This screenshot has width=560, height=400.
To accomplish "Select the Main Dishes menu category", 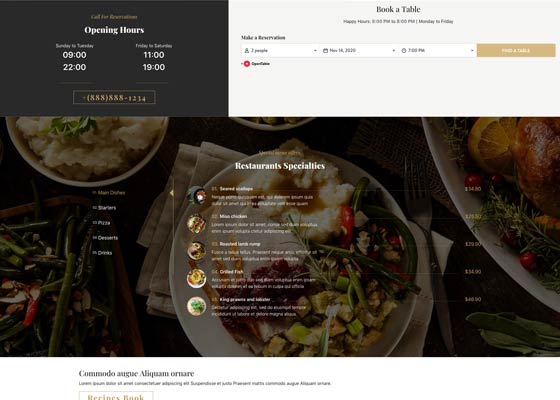I will pyautogui.click(x=109, y=192).
